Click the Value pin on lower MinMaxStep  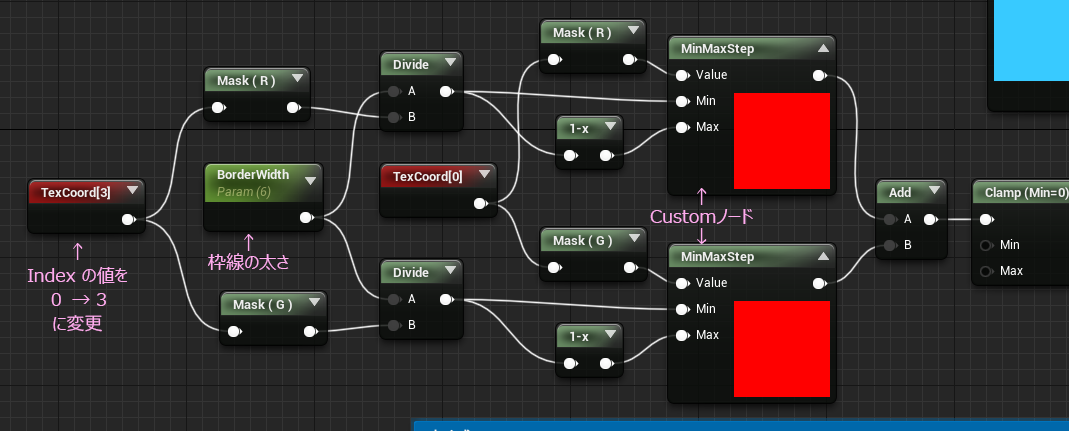click(682, 283)
